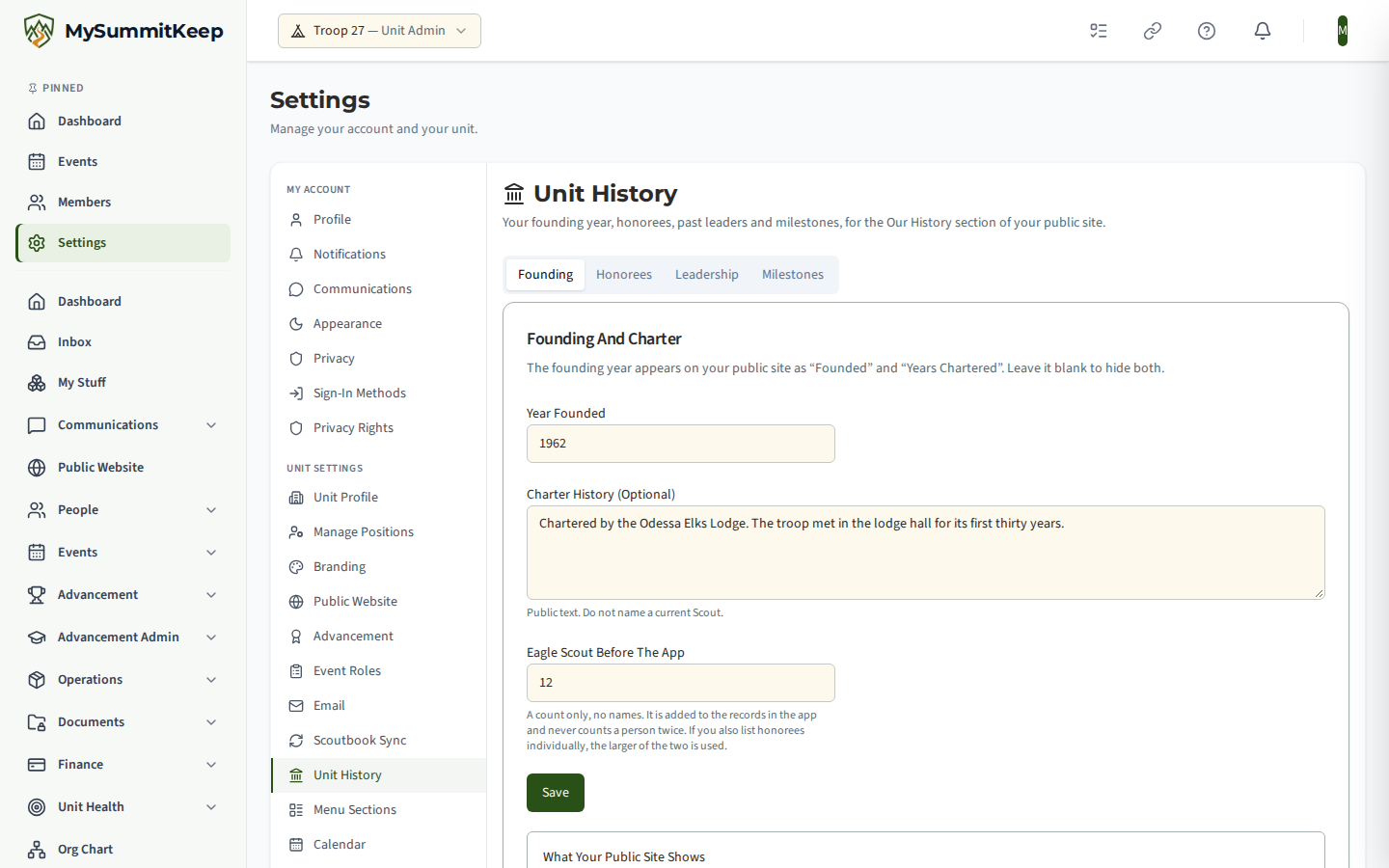Open Appearance account settings

click(x=378, y=324)
